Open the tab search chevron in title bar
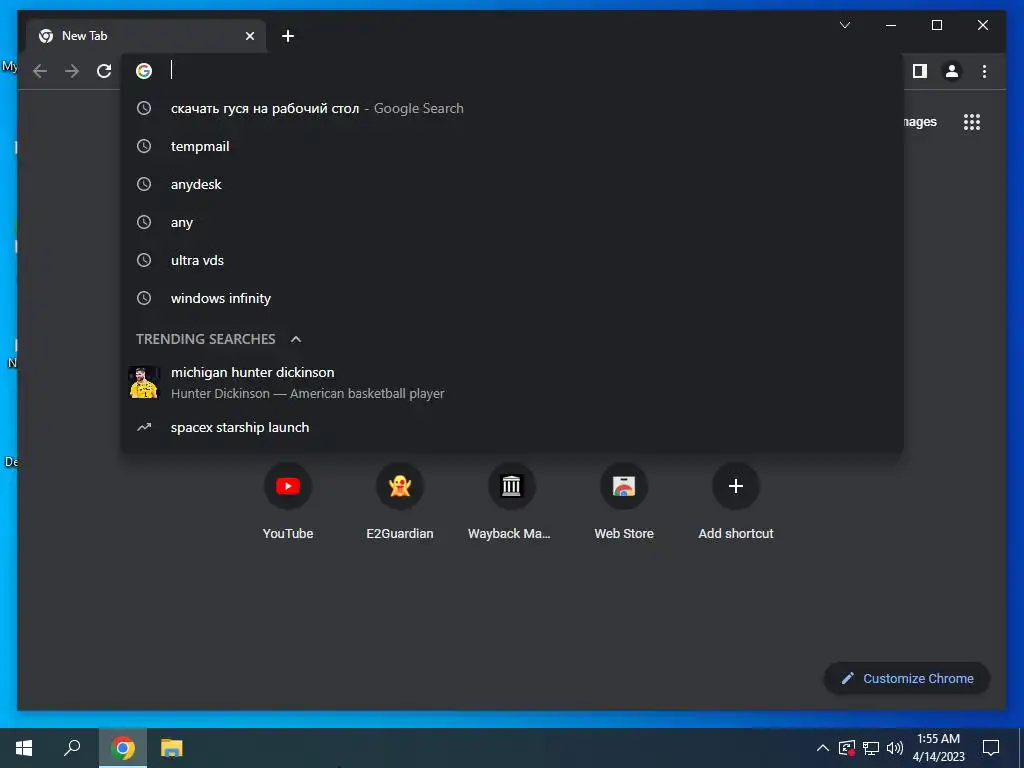The image size is (1024, 768). point(844,25)
